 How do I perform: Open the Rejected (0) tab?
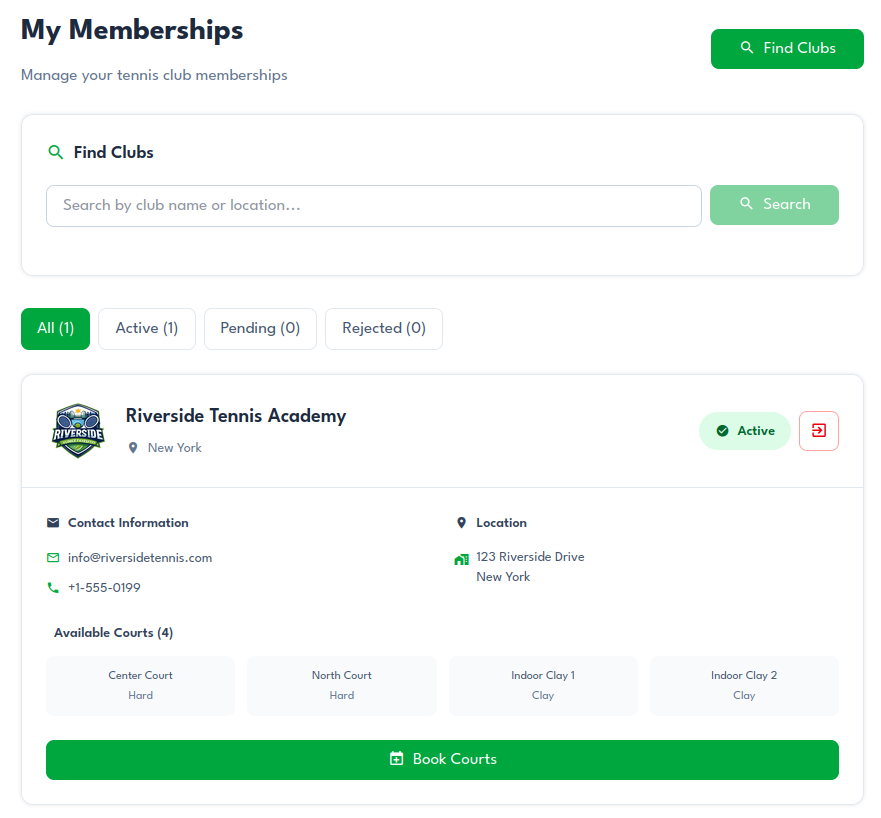click(384, 328)
